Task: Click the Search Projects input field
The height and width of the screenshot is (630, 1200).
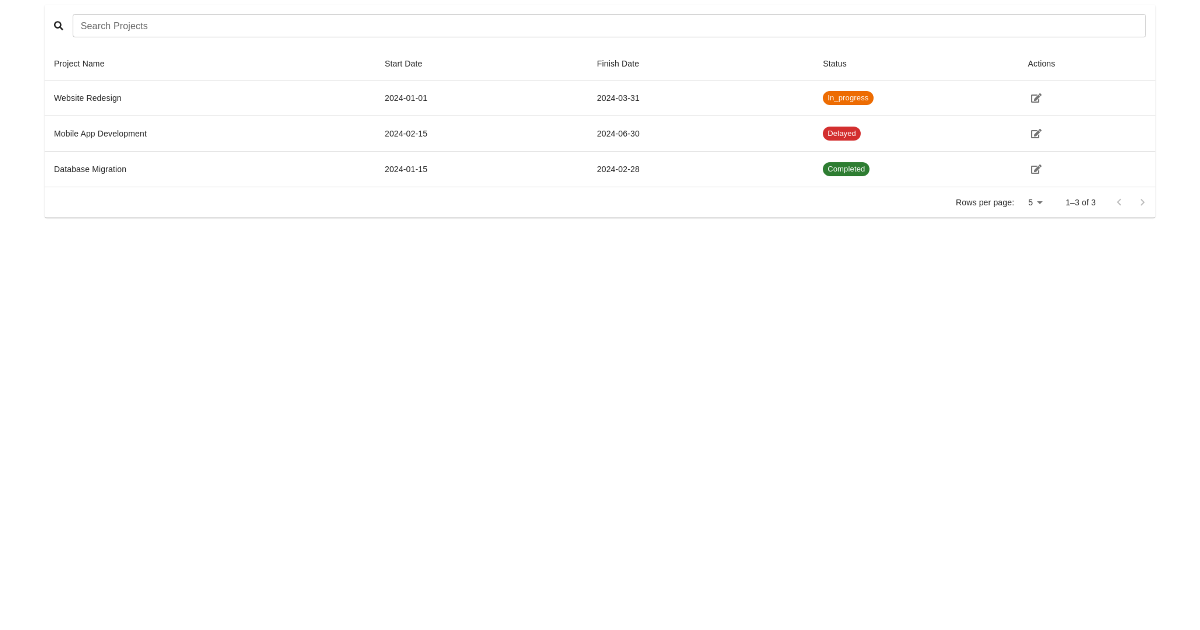Action: pos(608,25)
